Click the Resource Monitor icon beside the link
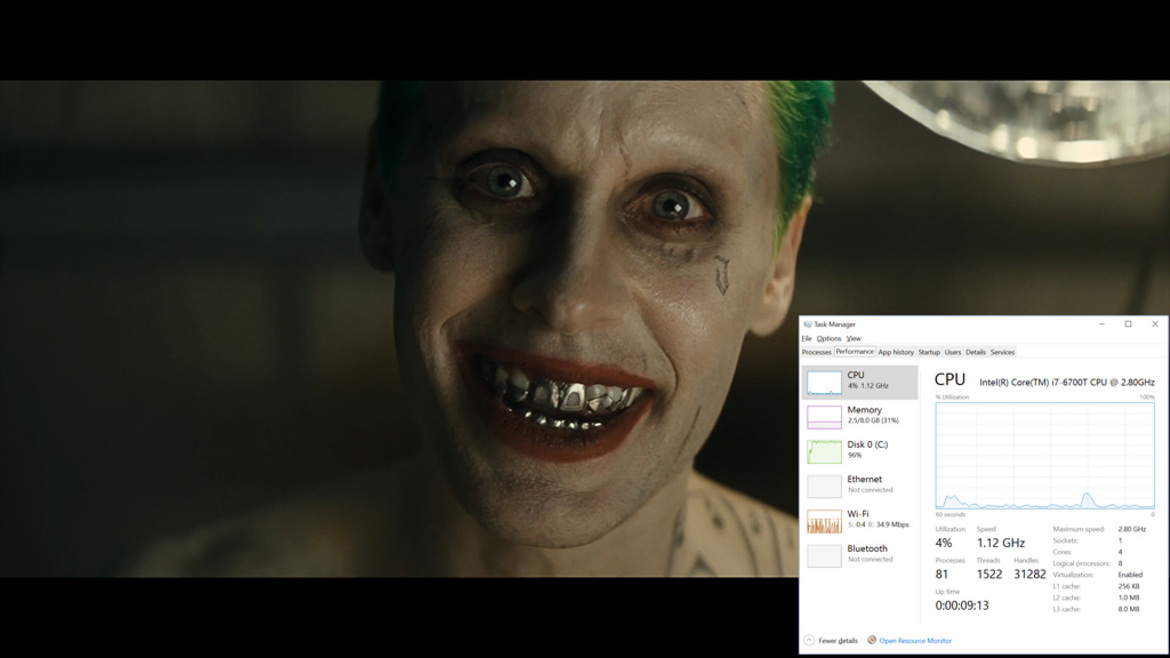The width and height of the screenshot is (1170, 658). (872, 640)
